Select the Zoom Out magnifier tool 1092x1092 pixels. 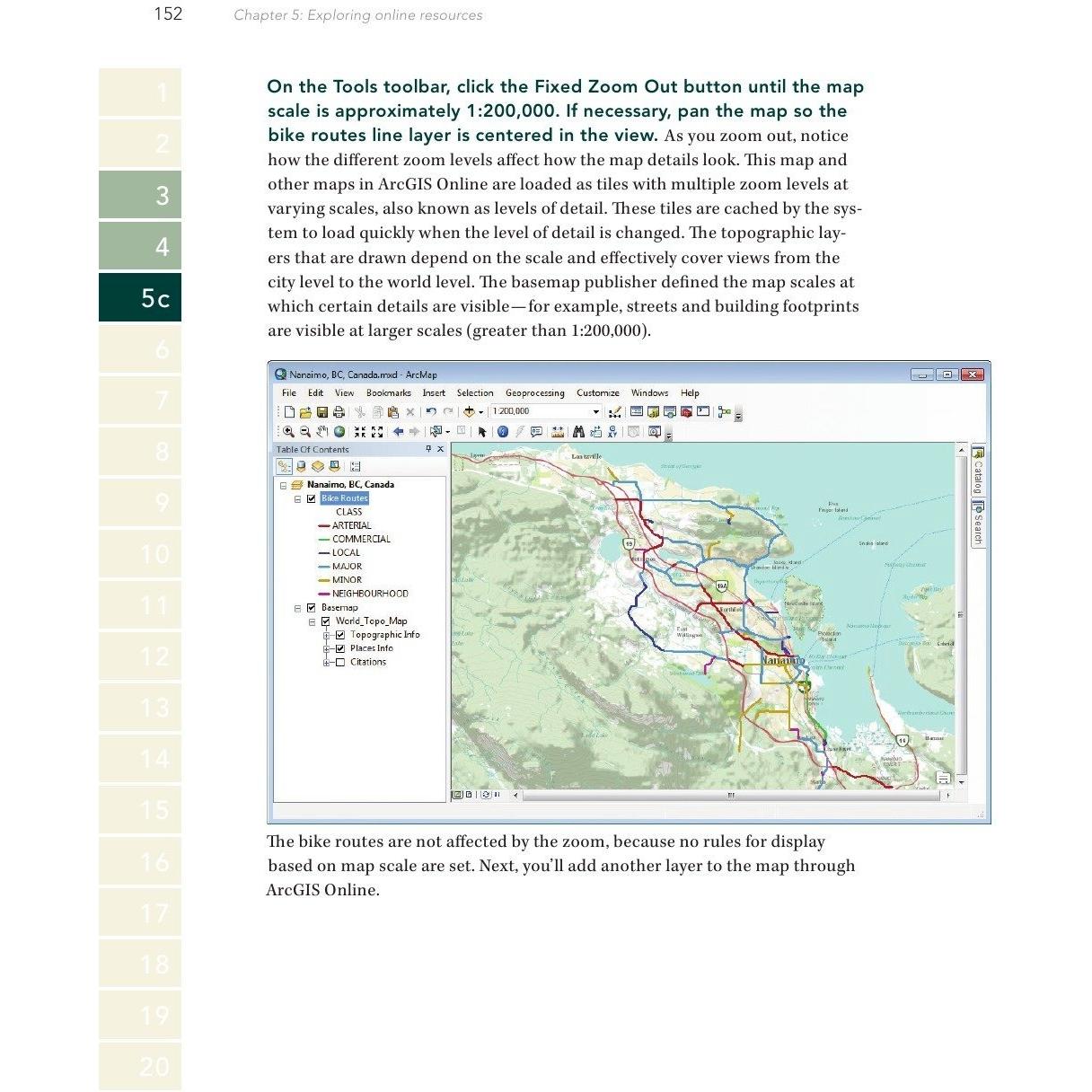[x=305, y=432]
